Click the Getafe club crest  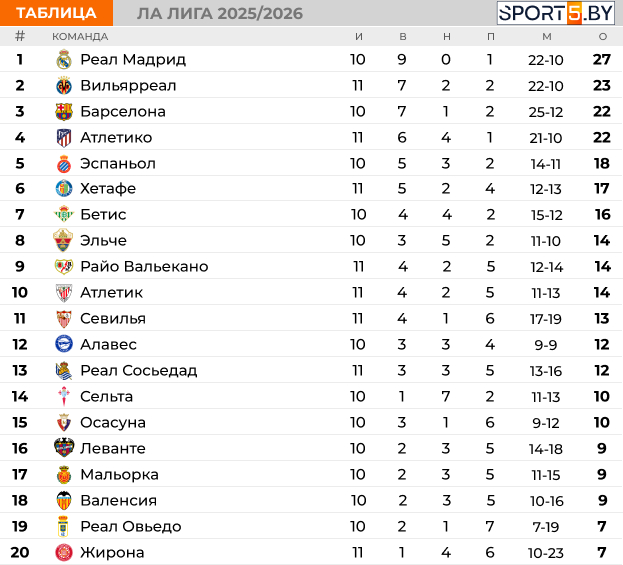pyautogui.click(x=64, y=188)
